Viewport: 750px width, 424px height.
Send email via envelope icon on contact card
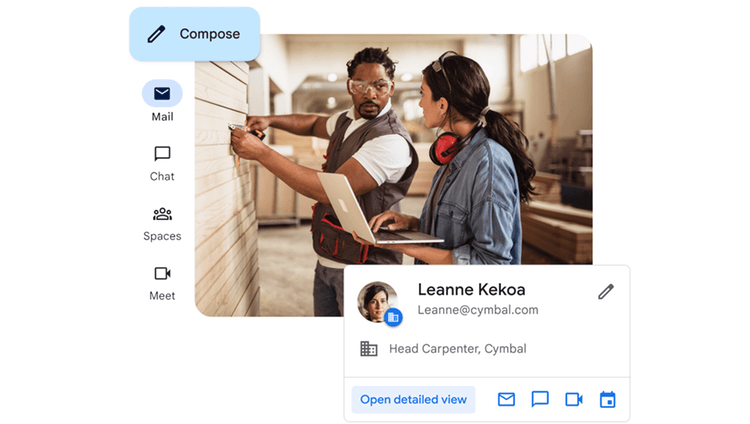tap(506, 400)
